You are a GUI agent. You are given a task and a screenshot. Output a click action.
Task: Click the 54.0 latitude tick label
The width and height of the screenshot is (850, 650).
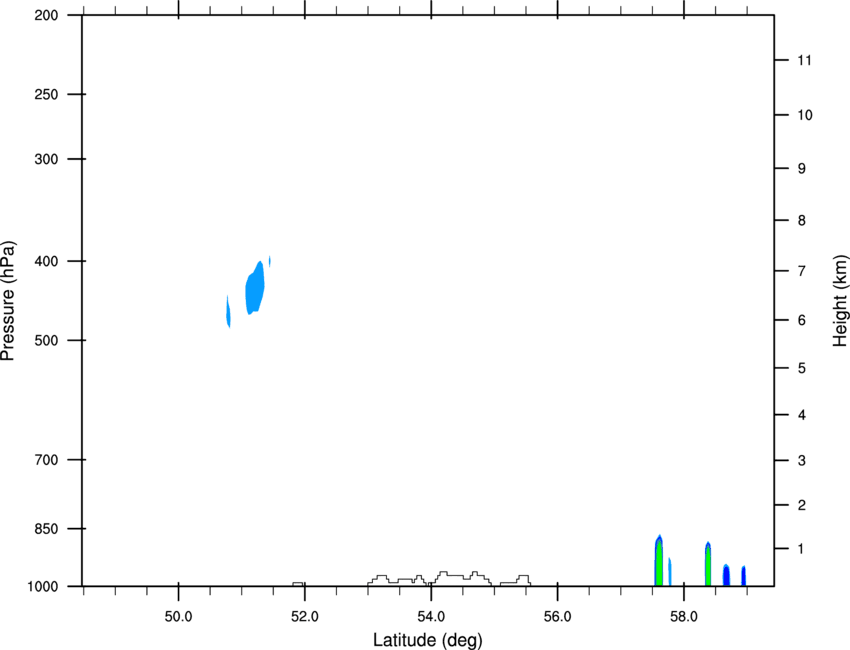pos(431,617)
